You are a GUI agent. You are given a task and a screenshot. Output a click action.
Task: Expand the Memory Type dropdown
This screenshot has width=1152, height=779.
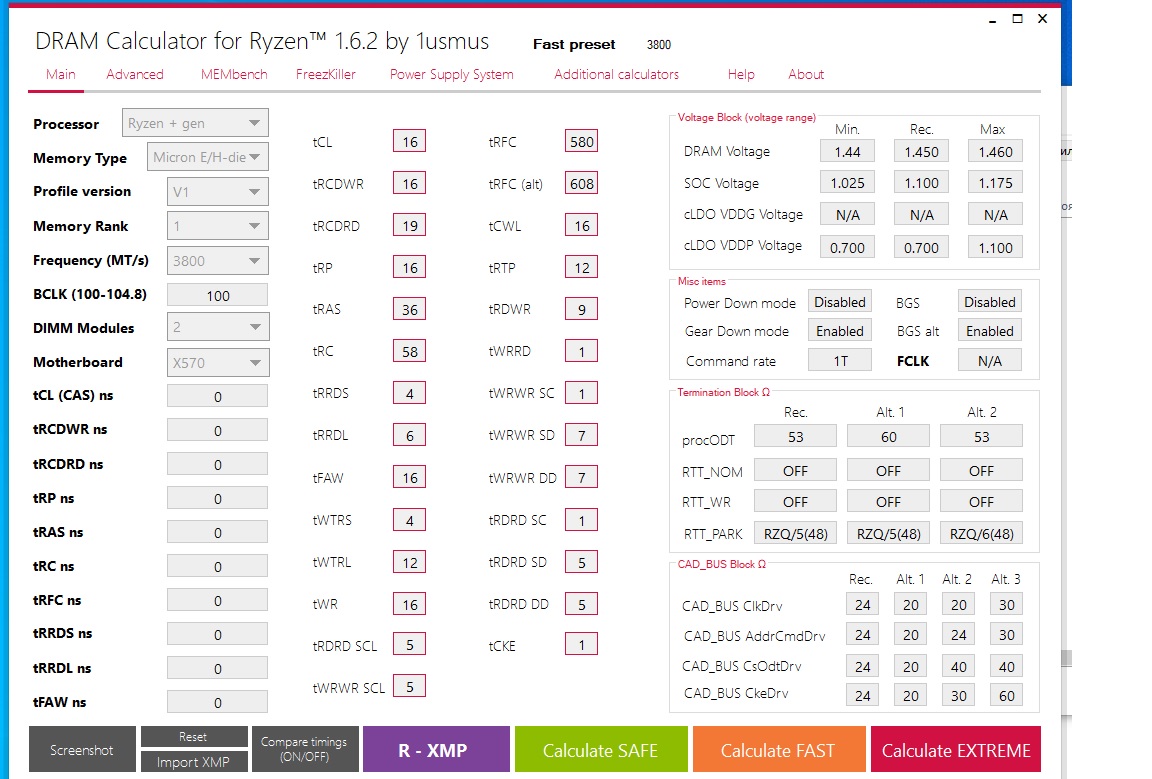click(x=207, y=157)
